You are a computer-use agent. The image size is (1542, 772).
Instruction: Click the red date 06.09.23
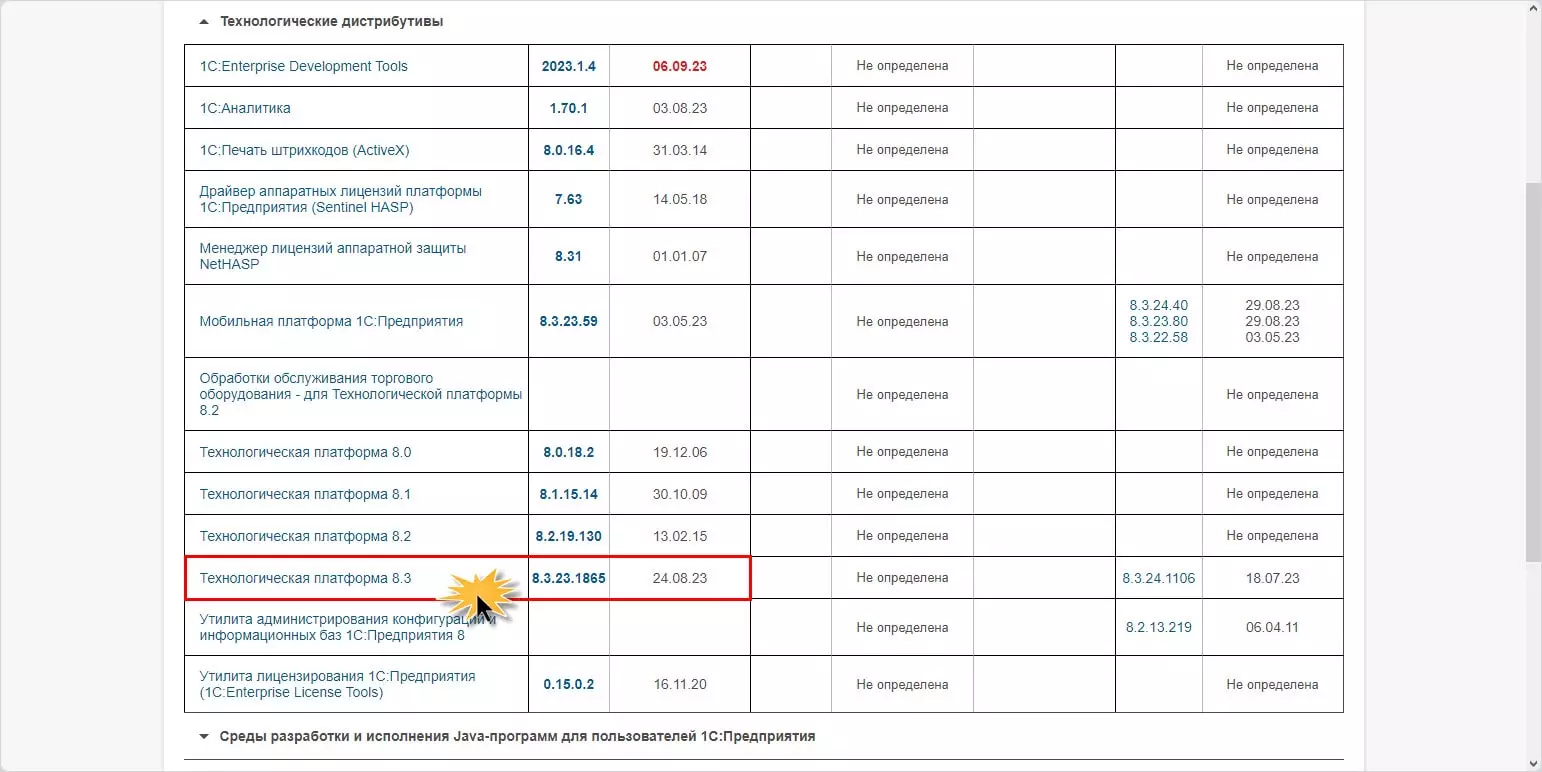click(x=680, y=66)
